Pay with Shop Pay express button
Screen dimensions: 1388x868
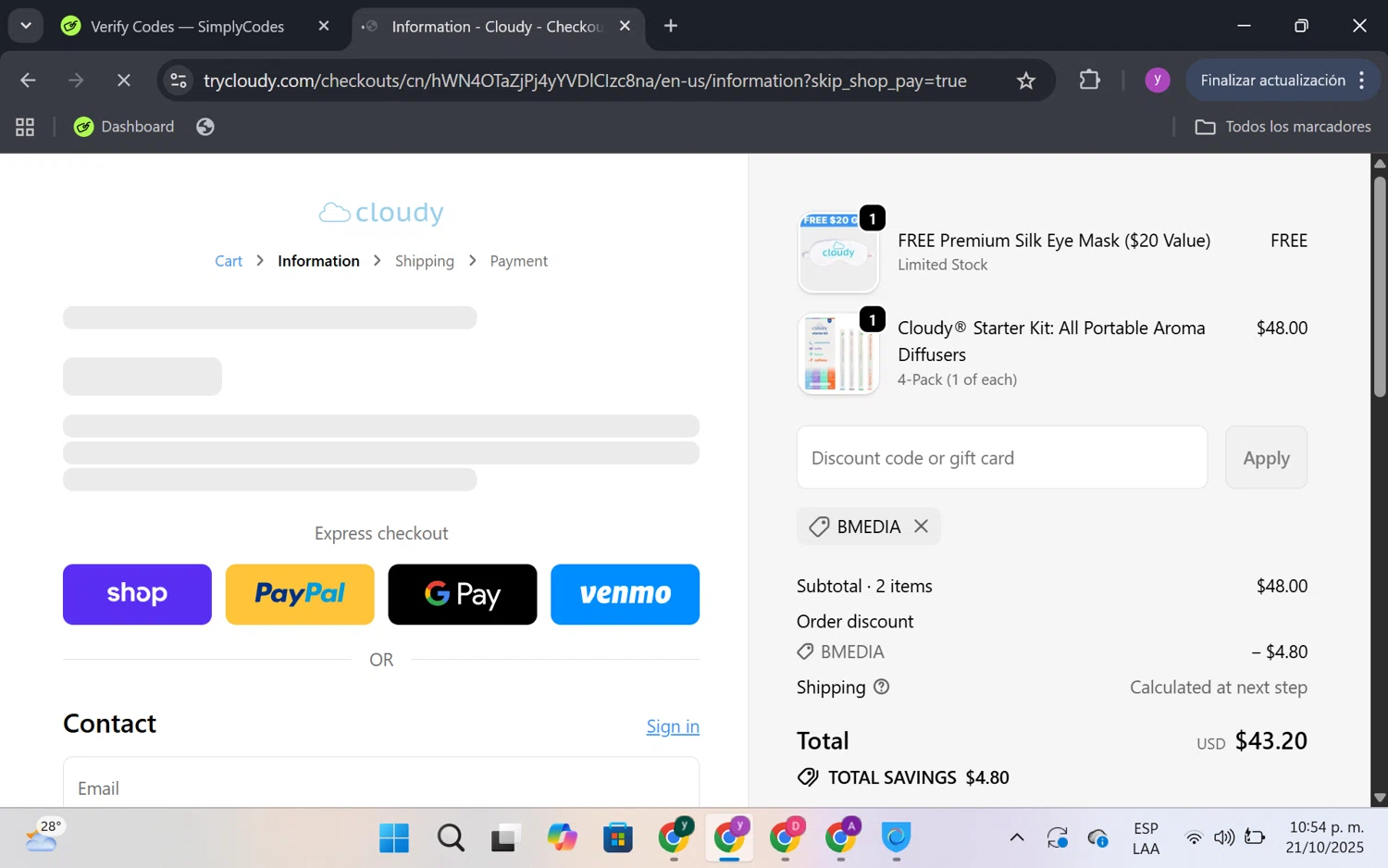(137, 594)
